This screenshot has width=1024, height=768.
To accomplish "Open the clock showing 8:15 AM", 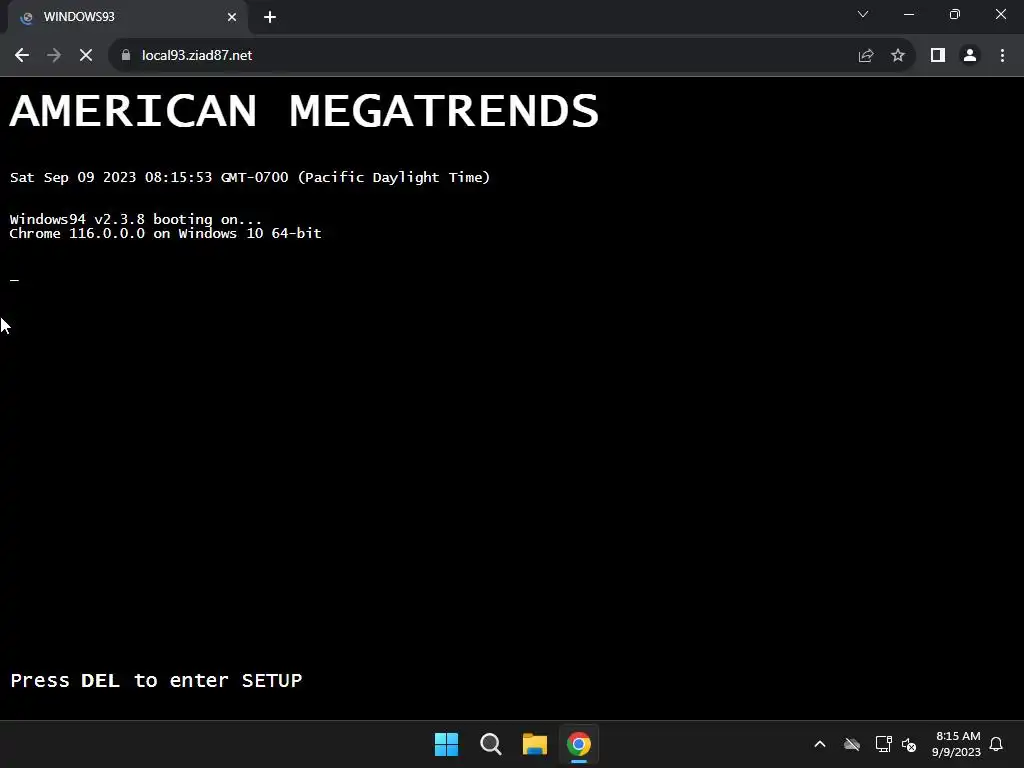I will [x=957, y=744].
